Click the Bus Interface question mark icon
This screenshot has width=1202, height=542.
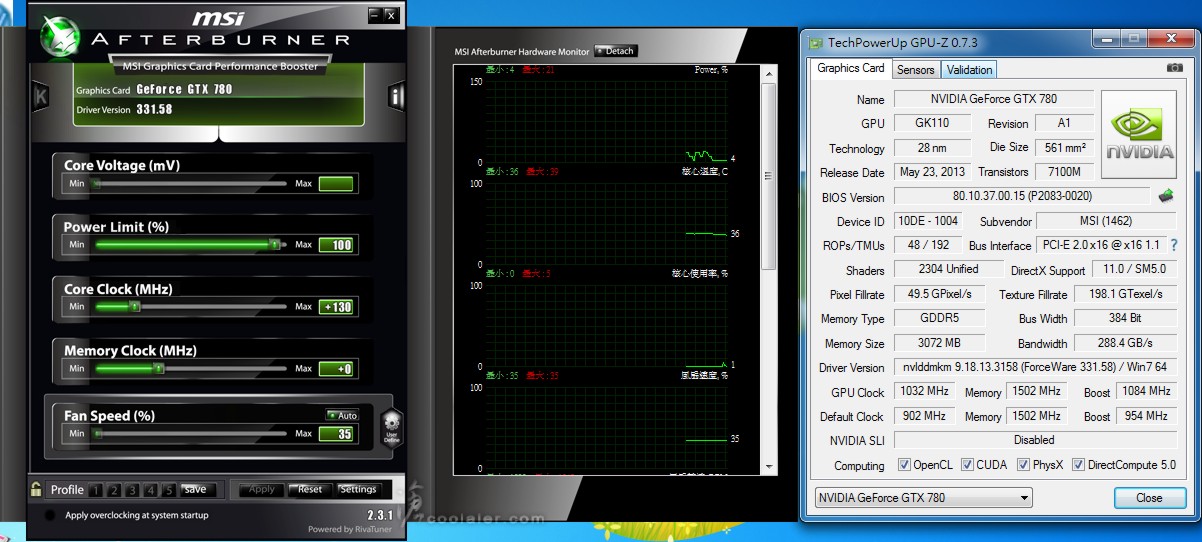click(x=1173, y=245)
